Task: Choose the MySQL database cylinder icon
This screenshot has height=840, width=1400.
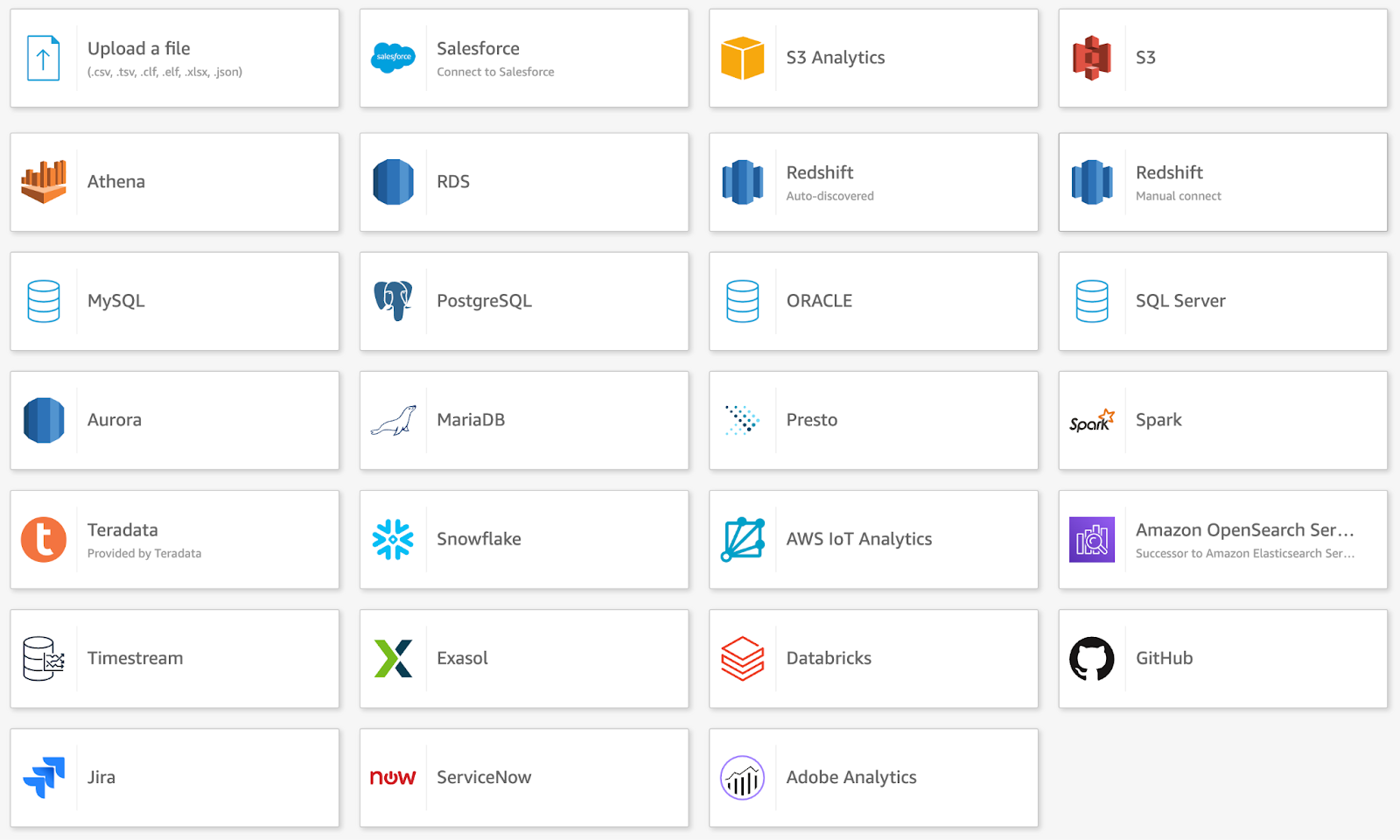Action: pyautogui.click(x=43, y=301)
